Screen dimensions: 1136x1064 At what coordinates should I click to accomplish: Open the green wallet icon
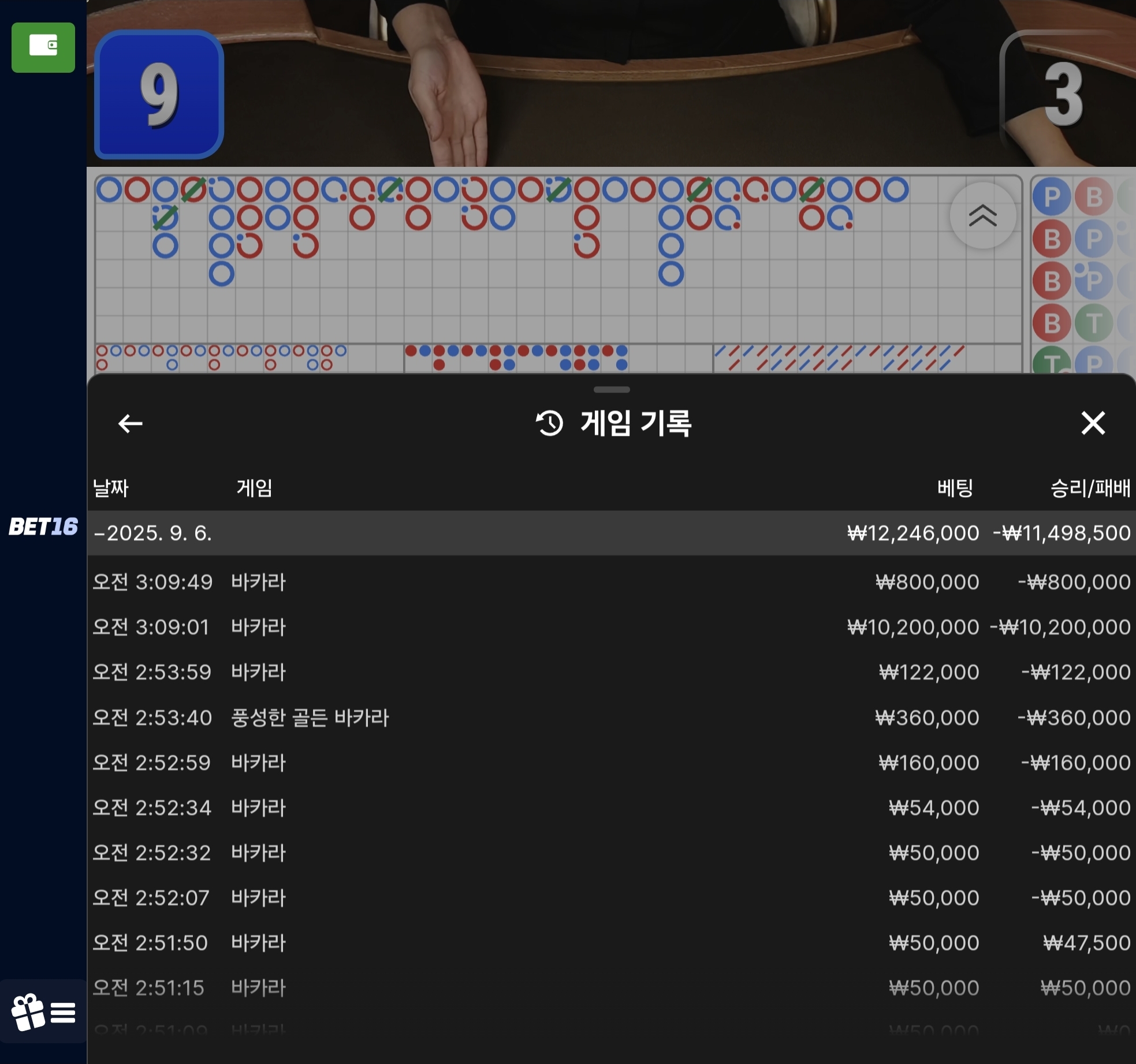(43, 47)
